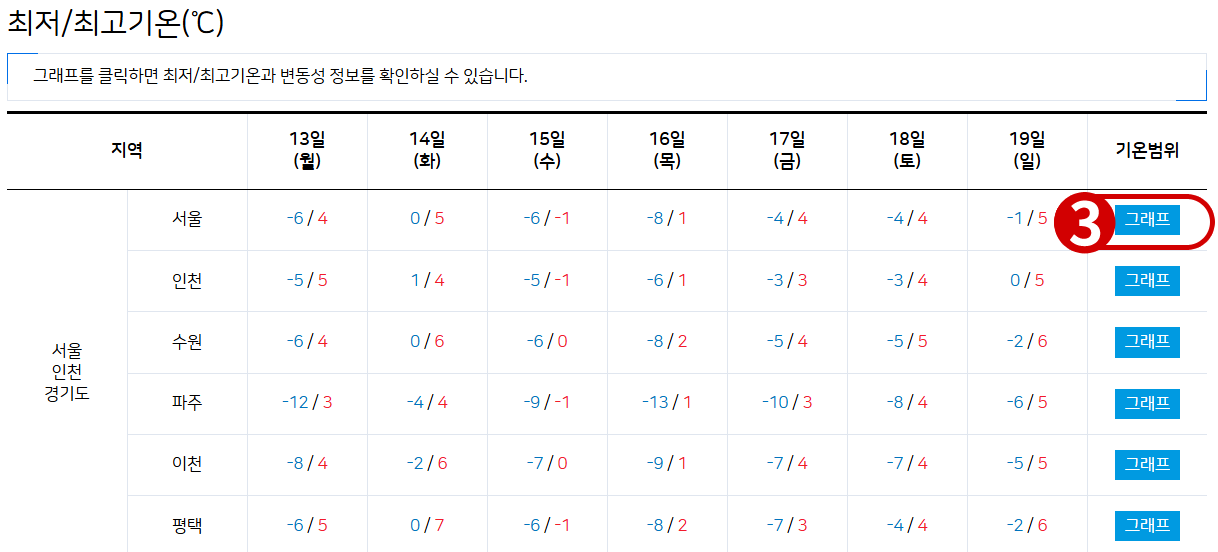Open the 그래프 button for 서울
The image size is (1218, 552).
tap(1147, 220)
